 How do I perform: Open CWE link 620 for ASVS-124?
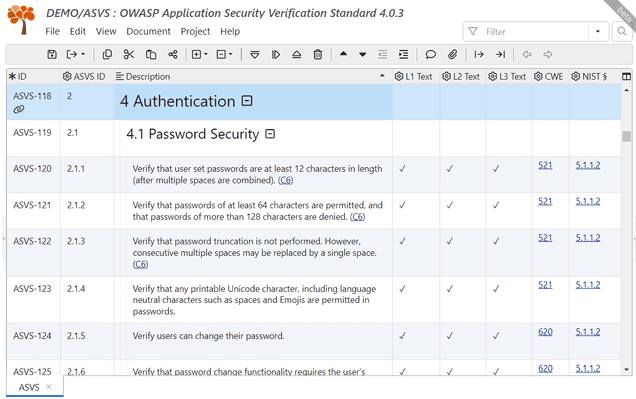click(545, 332)
